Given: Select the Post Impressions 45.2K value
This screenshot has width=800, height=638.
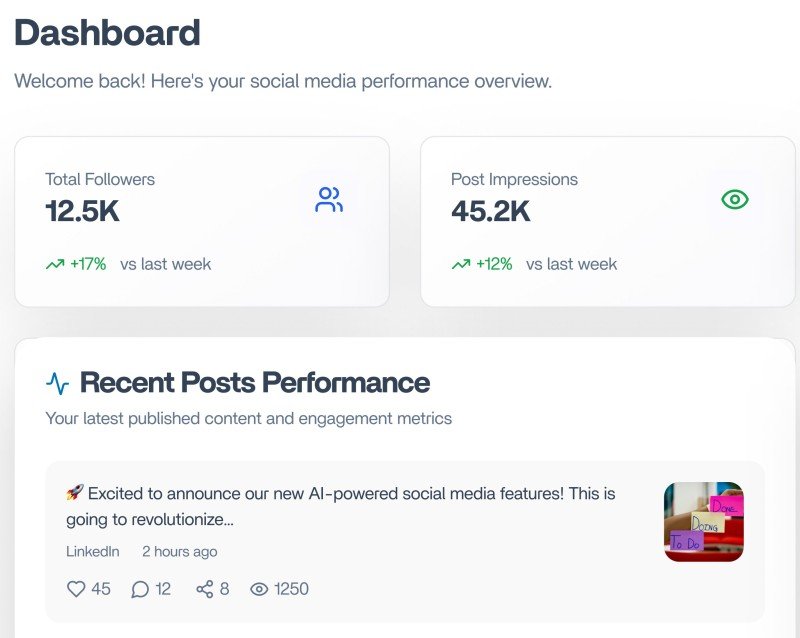Looking at the screenshot, I should [491, 211].
